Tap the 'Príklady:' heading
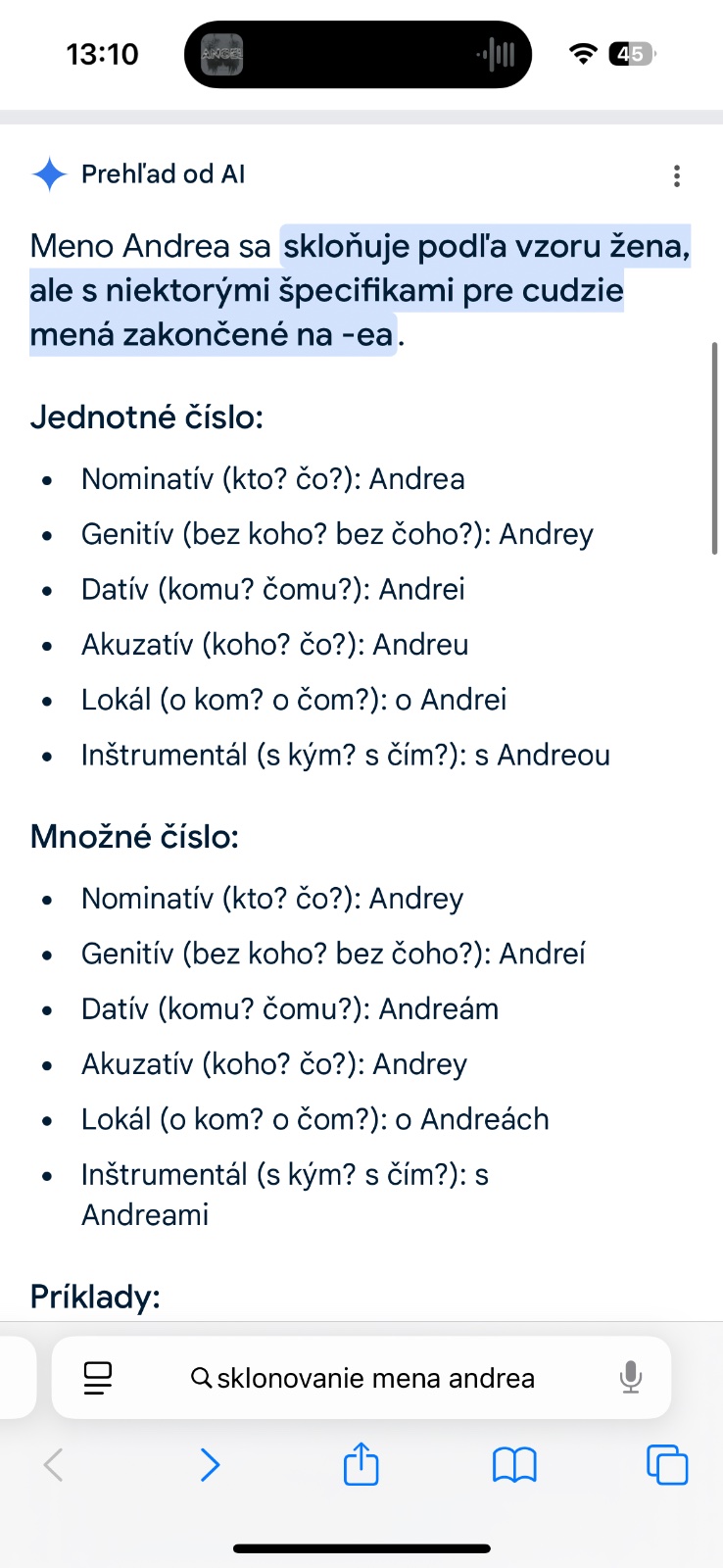This screenshot has width=723, height=1568. (x=95, y=1297)
